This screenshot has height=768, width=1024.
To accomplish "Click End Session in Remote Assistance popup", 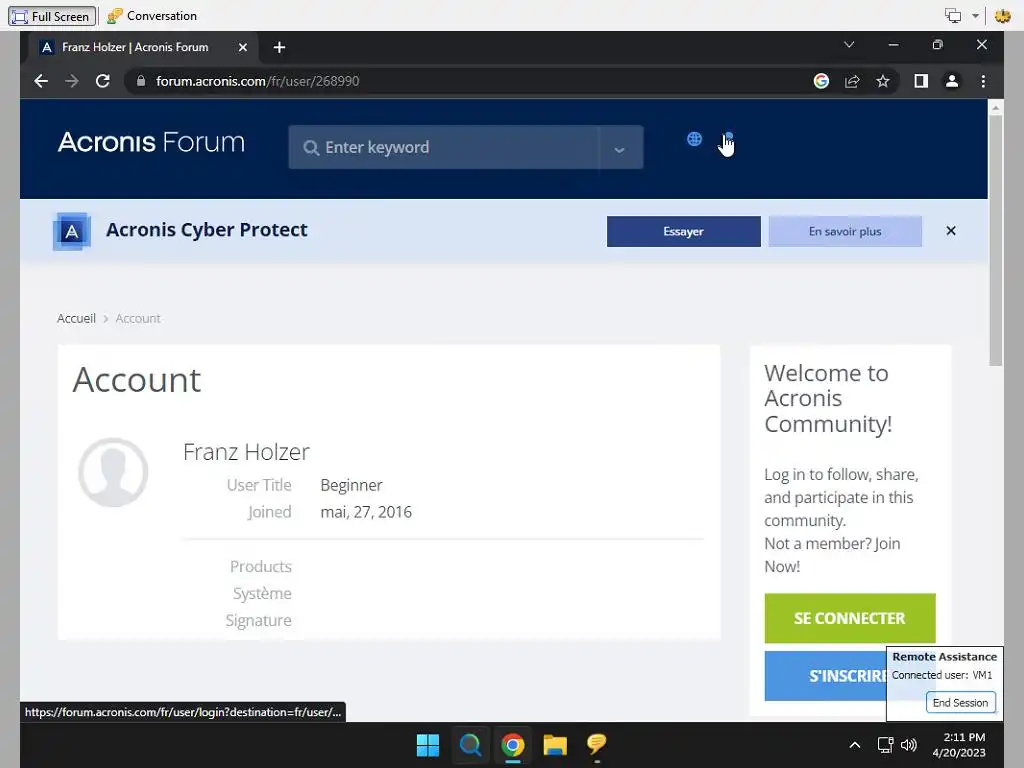I will click(960, 703).
